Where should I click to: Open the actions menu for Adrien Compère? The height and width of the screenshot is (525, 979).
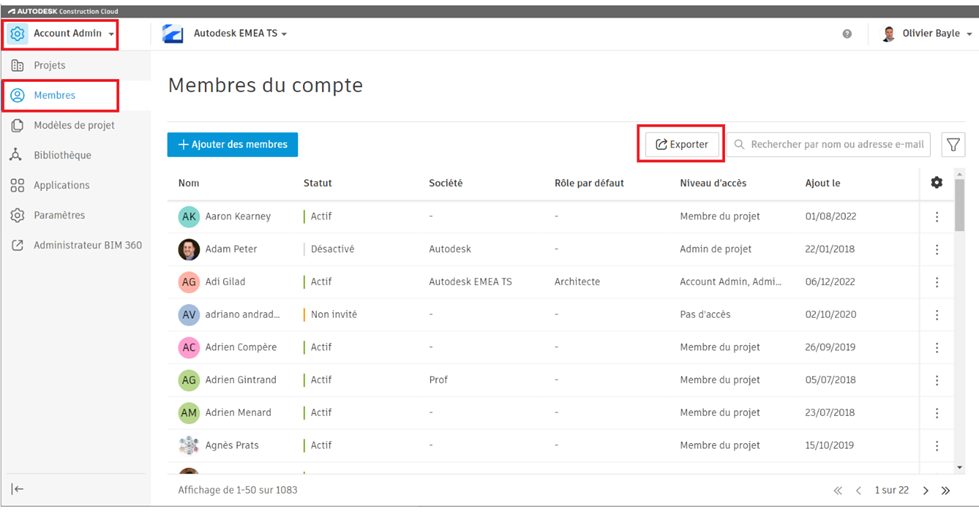[937, 347]
